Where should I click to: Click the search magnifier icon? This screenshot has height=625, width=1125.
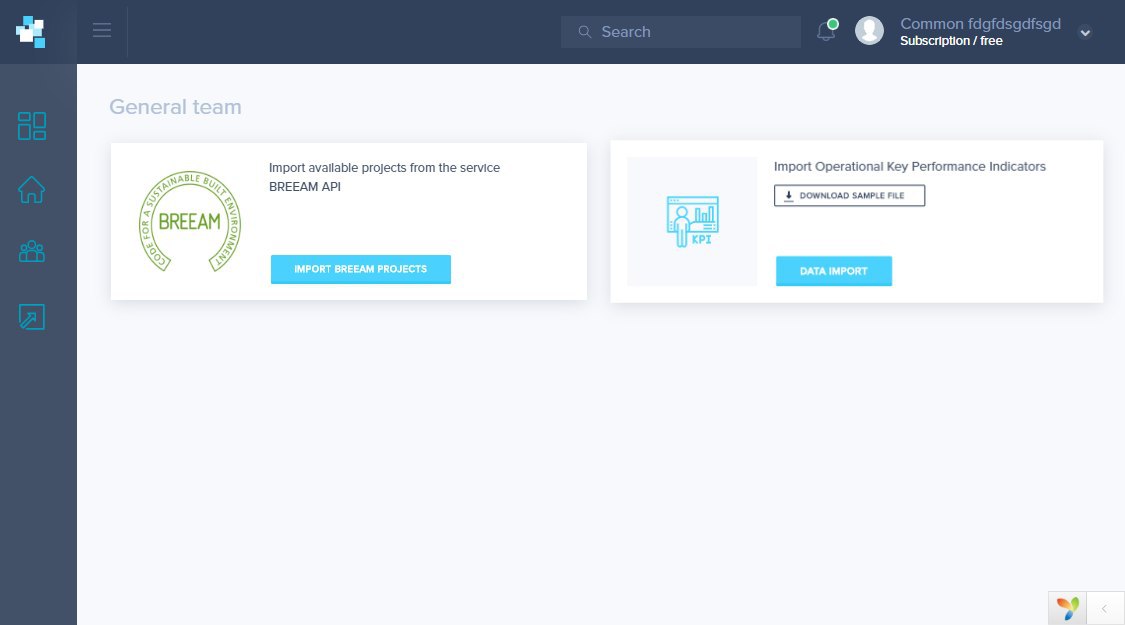click(585, 32)
